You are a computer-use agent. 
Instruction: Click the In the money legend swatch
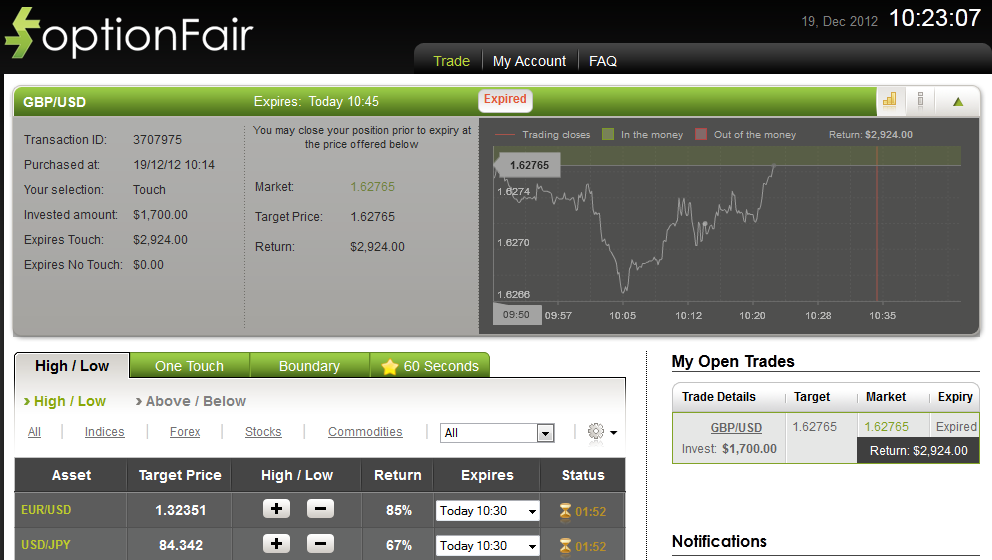[x=608, y=134]
